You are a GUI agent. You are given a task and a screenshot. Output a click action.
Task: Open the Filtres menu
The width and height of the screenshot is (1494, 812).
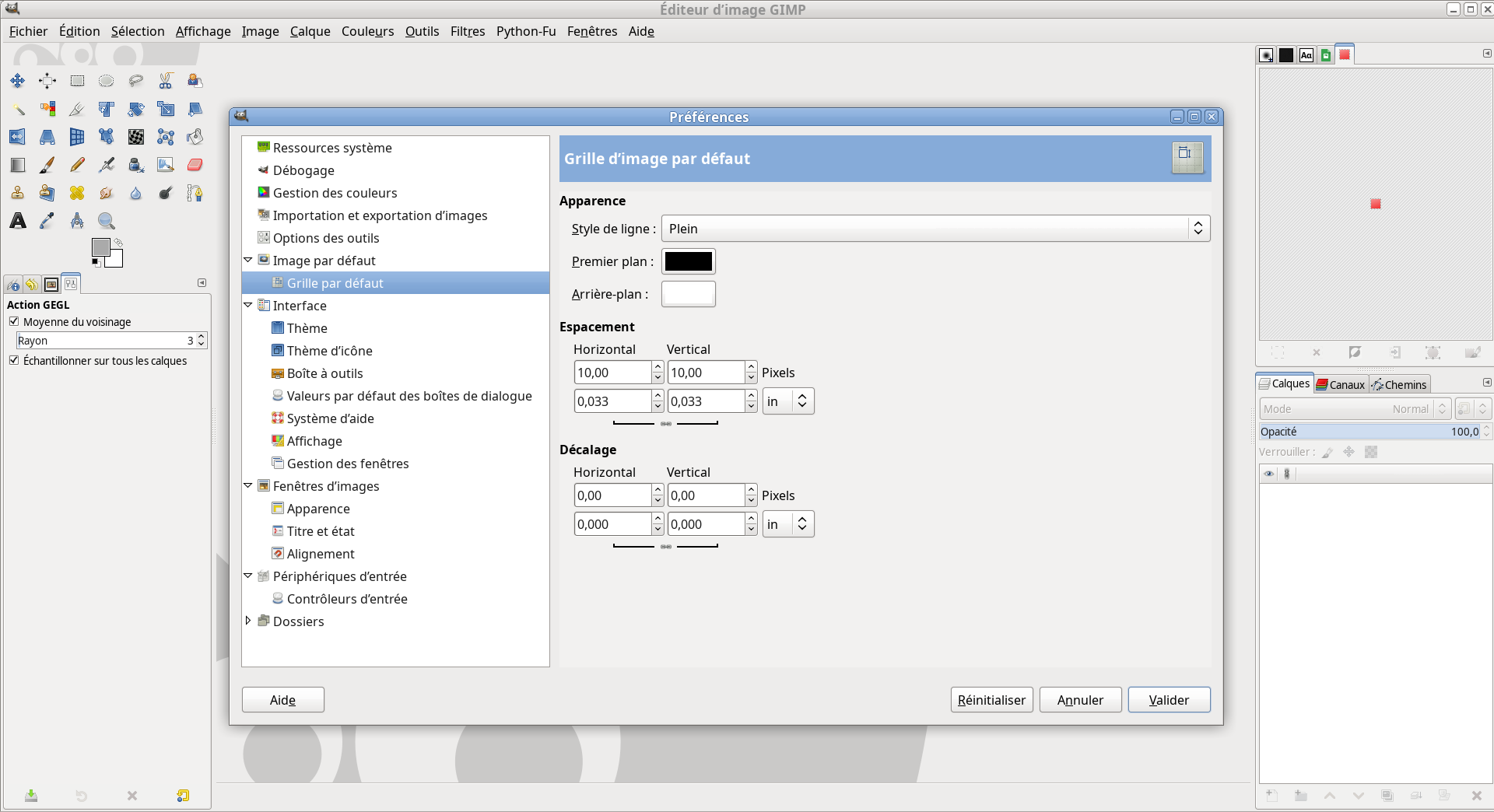coord(468,31)
